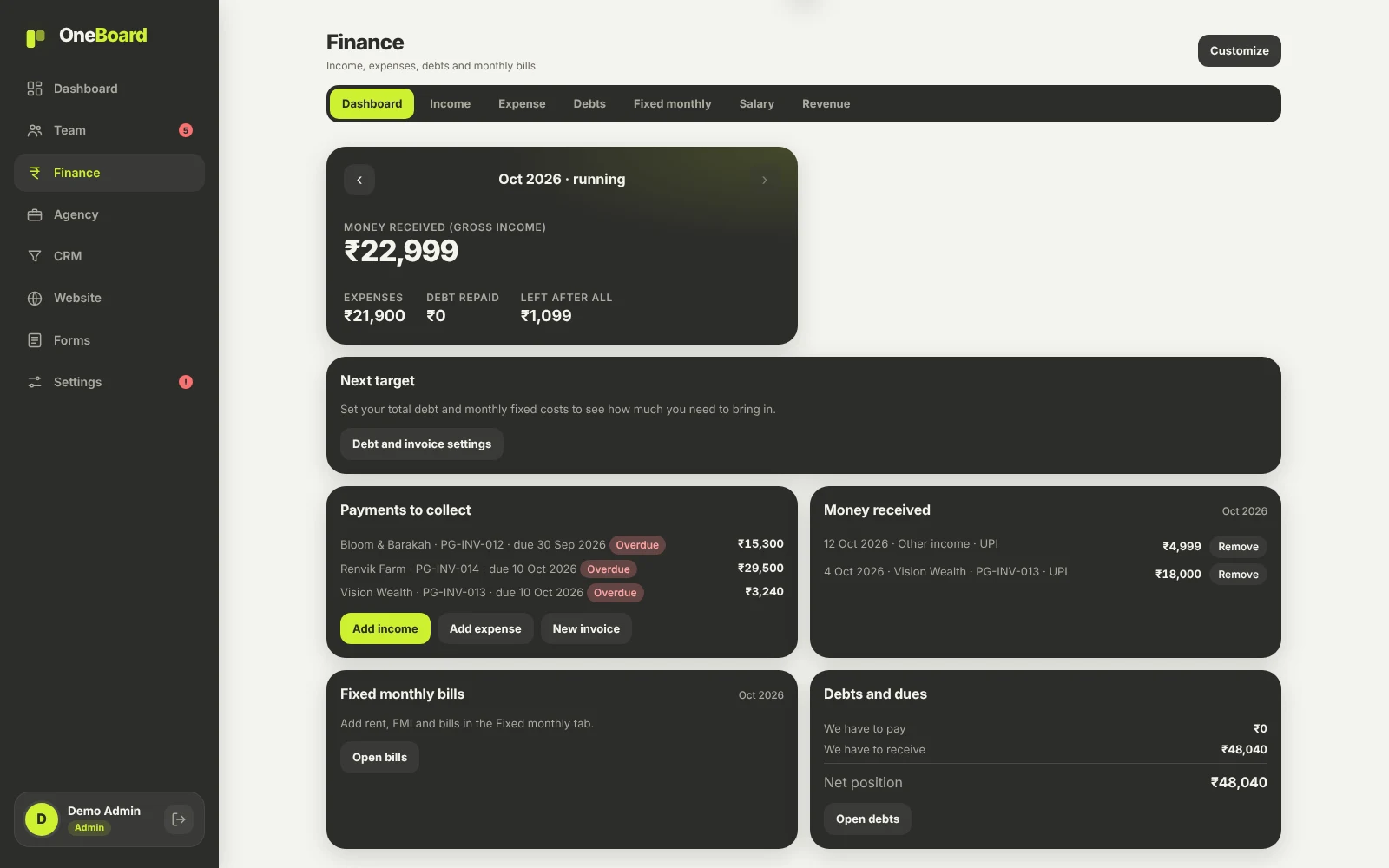
Task: Open the Team sidebar menu item
Action: coord(109,130)
